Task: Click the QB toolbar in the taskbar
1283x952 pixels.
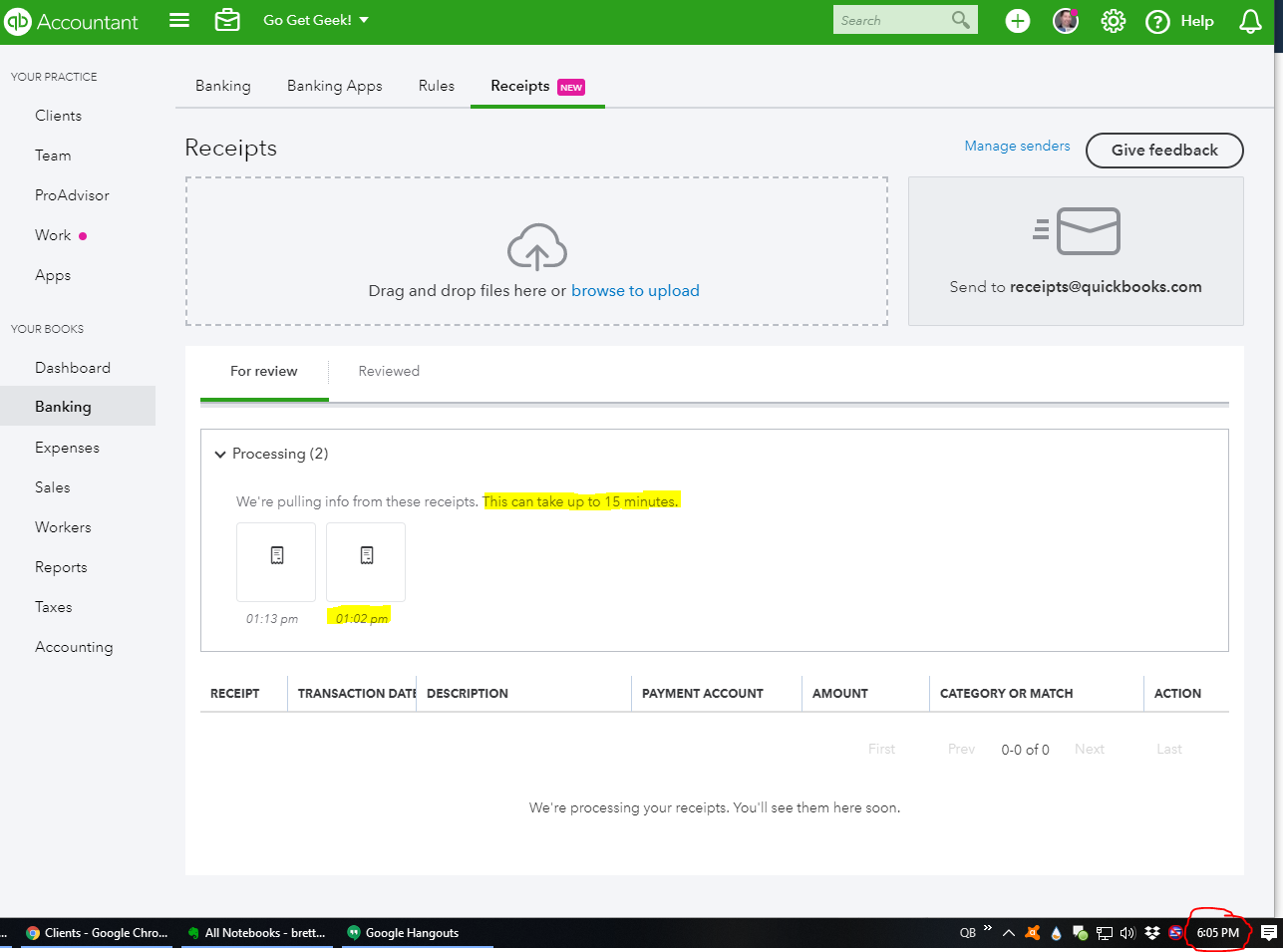Action: coord(968,933)
